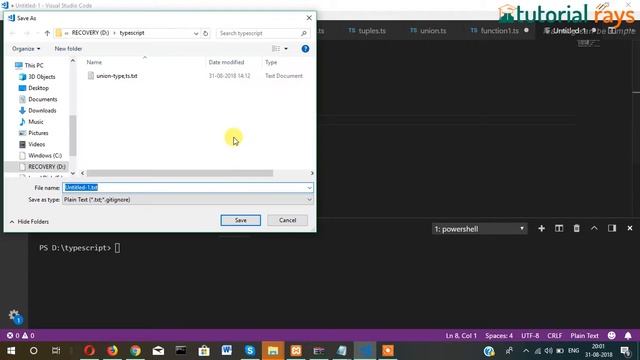Select Documents in the folder tree
640x360 pixels.
click(38, 99)
